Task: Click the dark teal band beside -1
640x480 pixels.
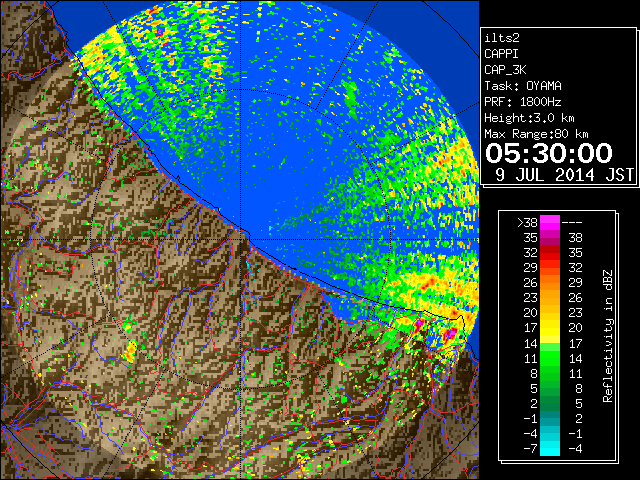Action: pyautogui.click(x=550, y=418)
